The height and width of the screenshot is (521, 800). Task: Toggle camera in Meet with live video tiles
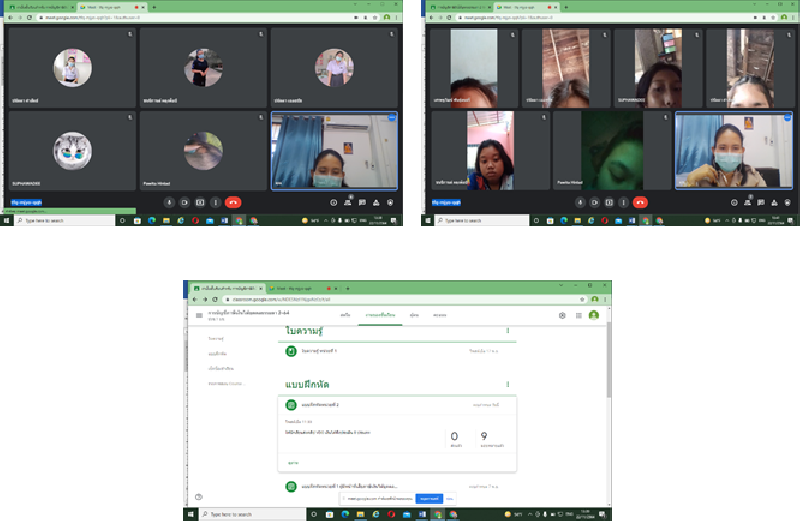[x=595, y=201]
